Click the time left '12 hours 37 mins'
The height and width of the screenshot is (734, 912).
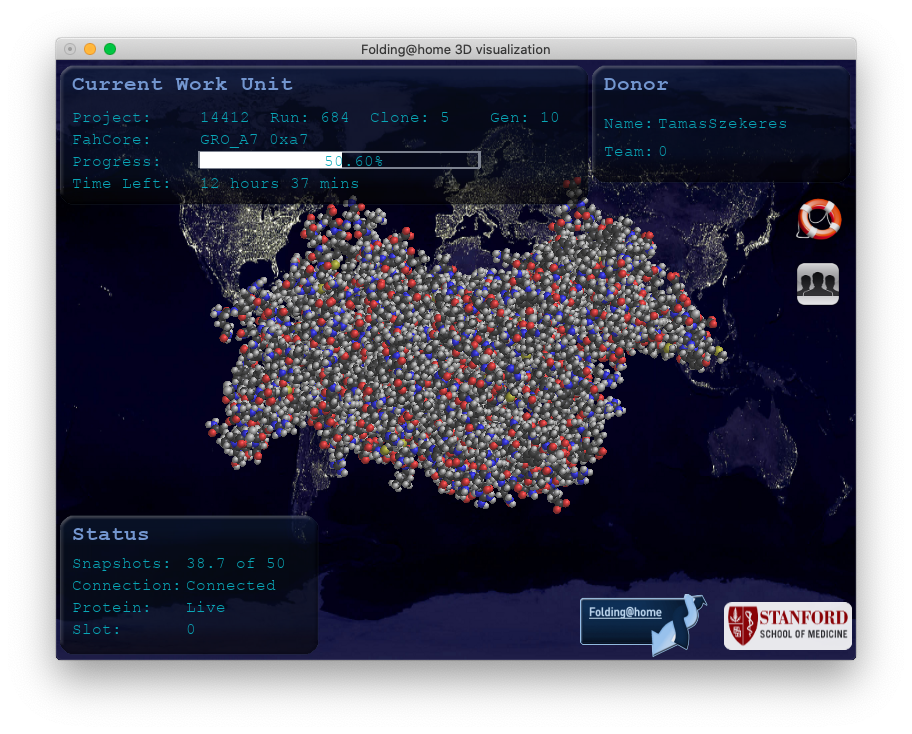click(x=279, y=184)
